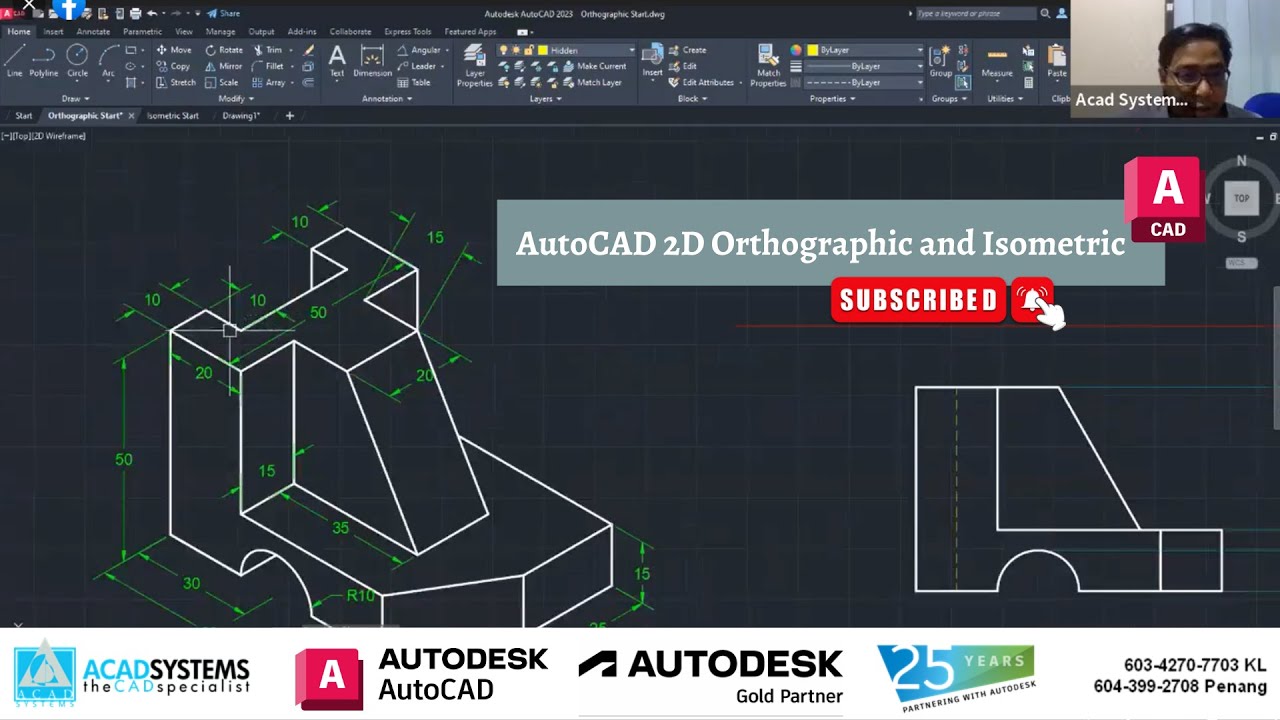Click the Subscribed button overlay
This screenshot has width=1280, height=720.
pyautogui.click(x=917, y=300)
